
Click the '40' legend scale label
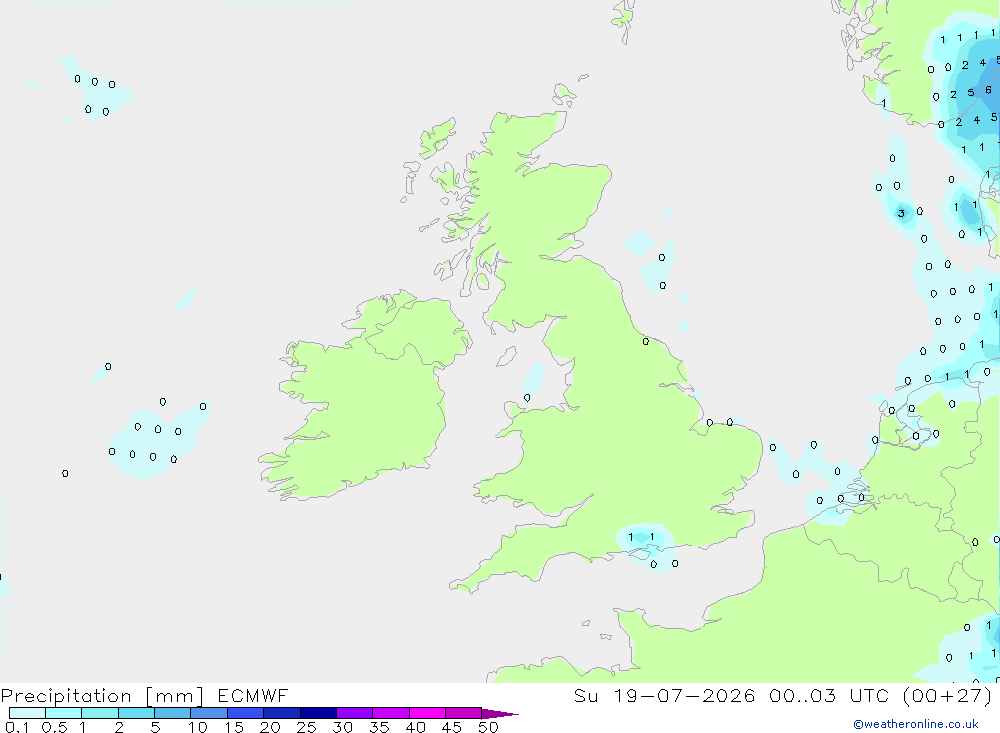point(416,727)
